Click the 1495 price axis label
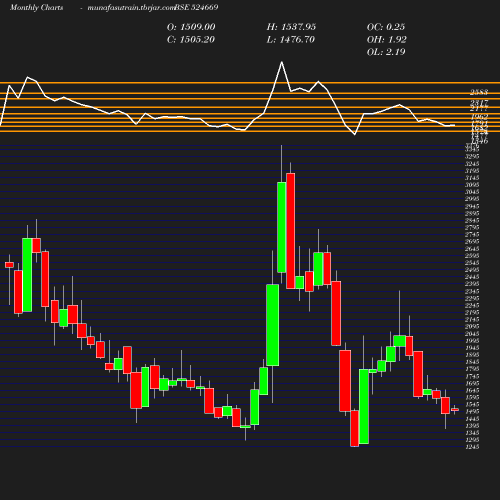Image resolution: width=500 pixels, height=500 pixels. (472, 412)
